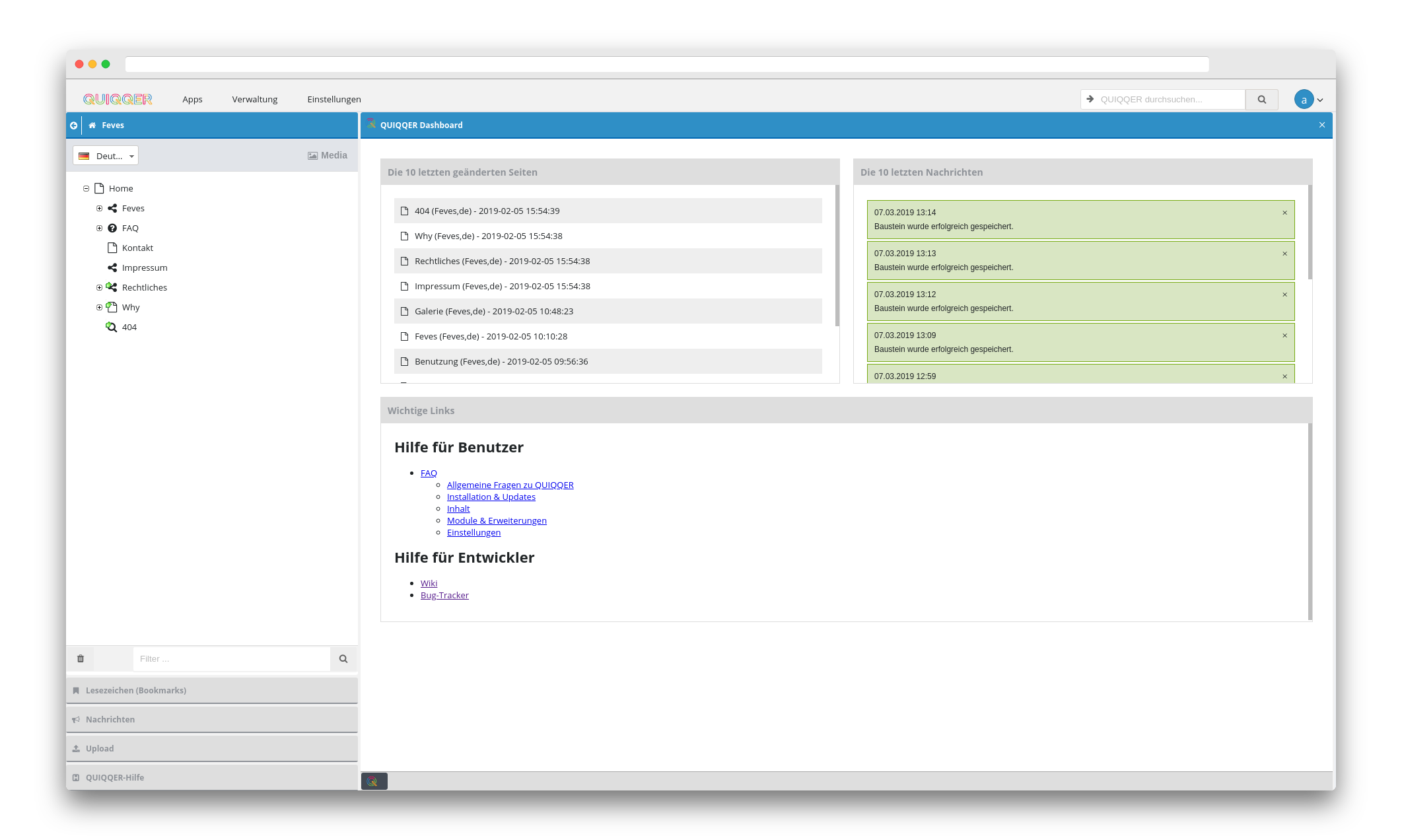Screen dimensions: 1402x840
Task: Collapse the Home tree node
Action: [86, 188]
